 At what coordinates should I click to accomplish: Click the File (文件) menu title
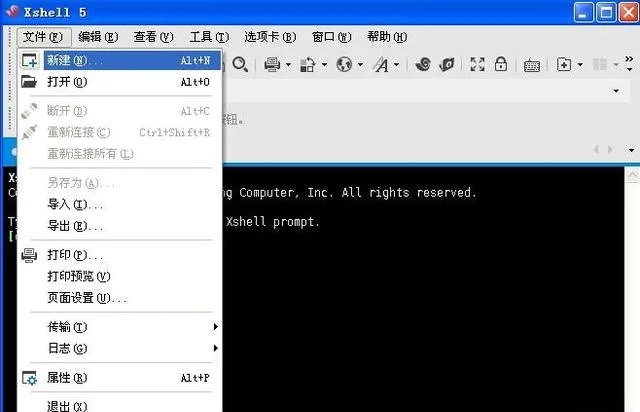(x=43, y=37)
